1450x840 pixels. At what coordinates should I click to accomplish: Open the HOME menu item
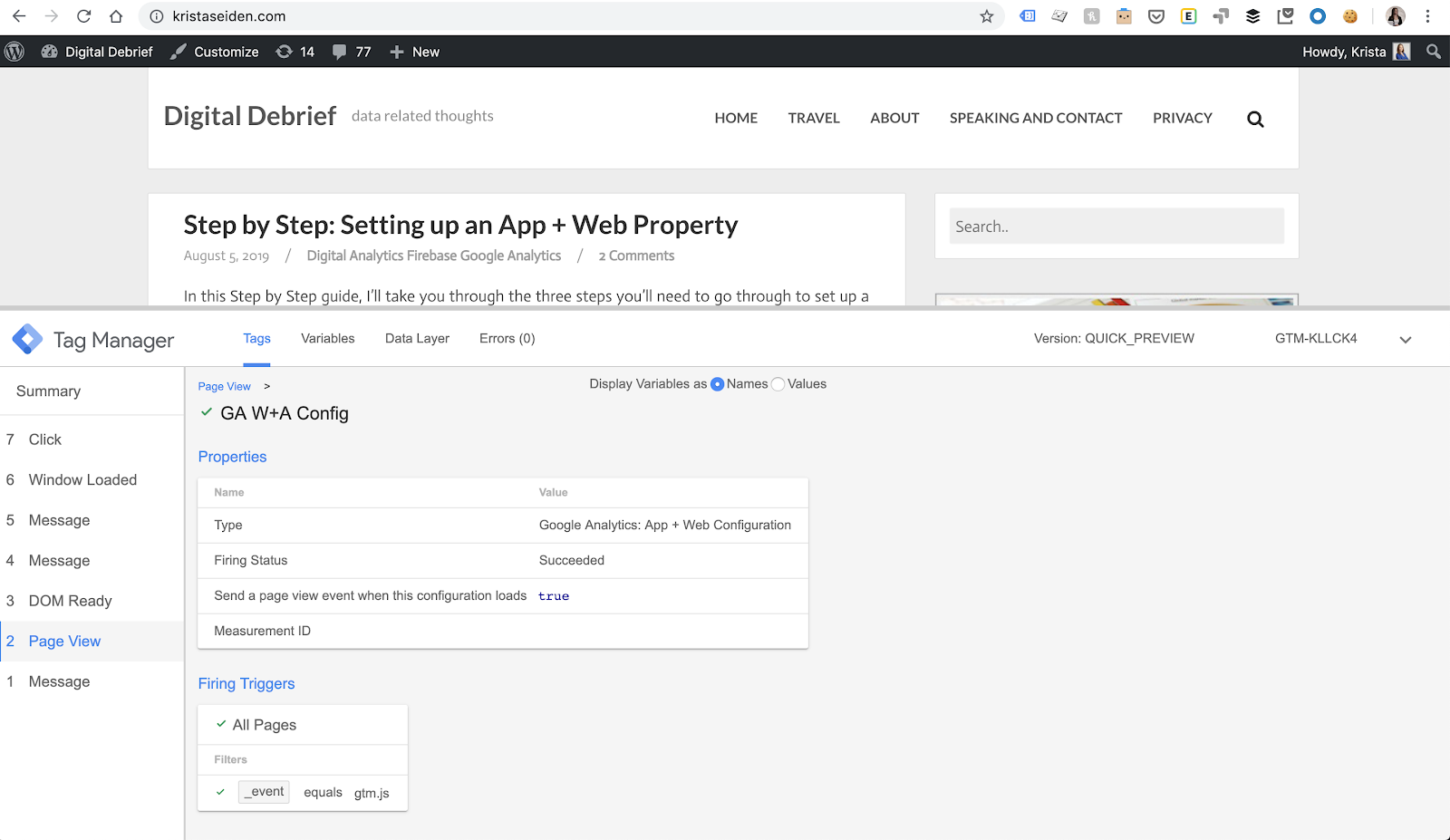pos(736,118)
